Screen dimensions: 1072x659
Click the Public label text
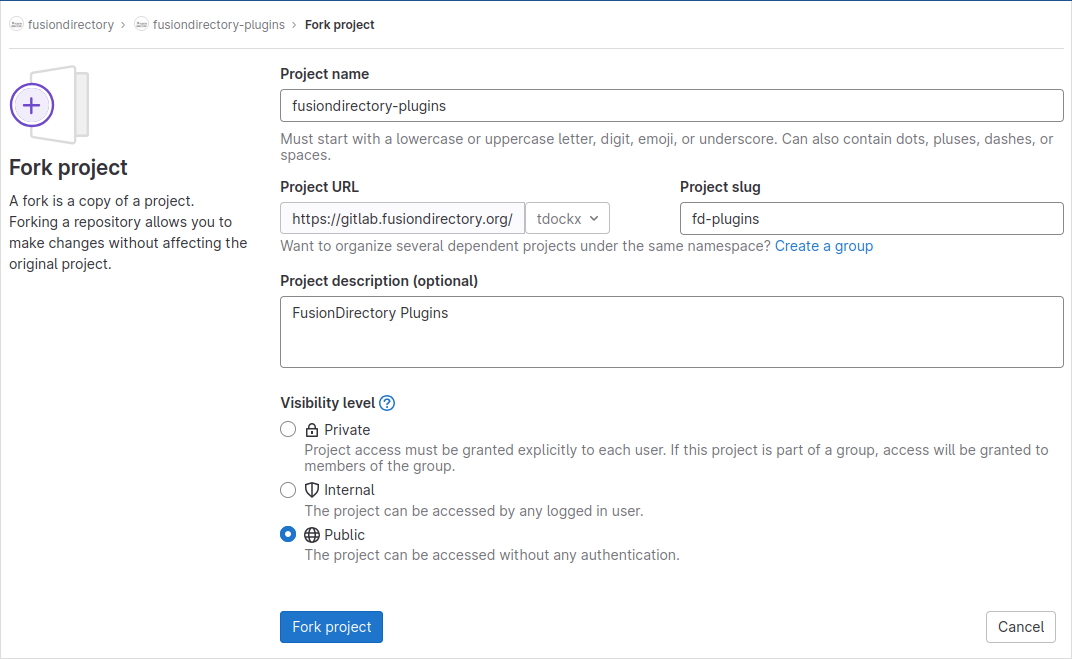(344, 535)
